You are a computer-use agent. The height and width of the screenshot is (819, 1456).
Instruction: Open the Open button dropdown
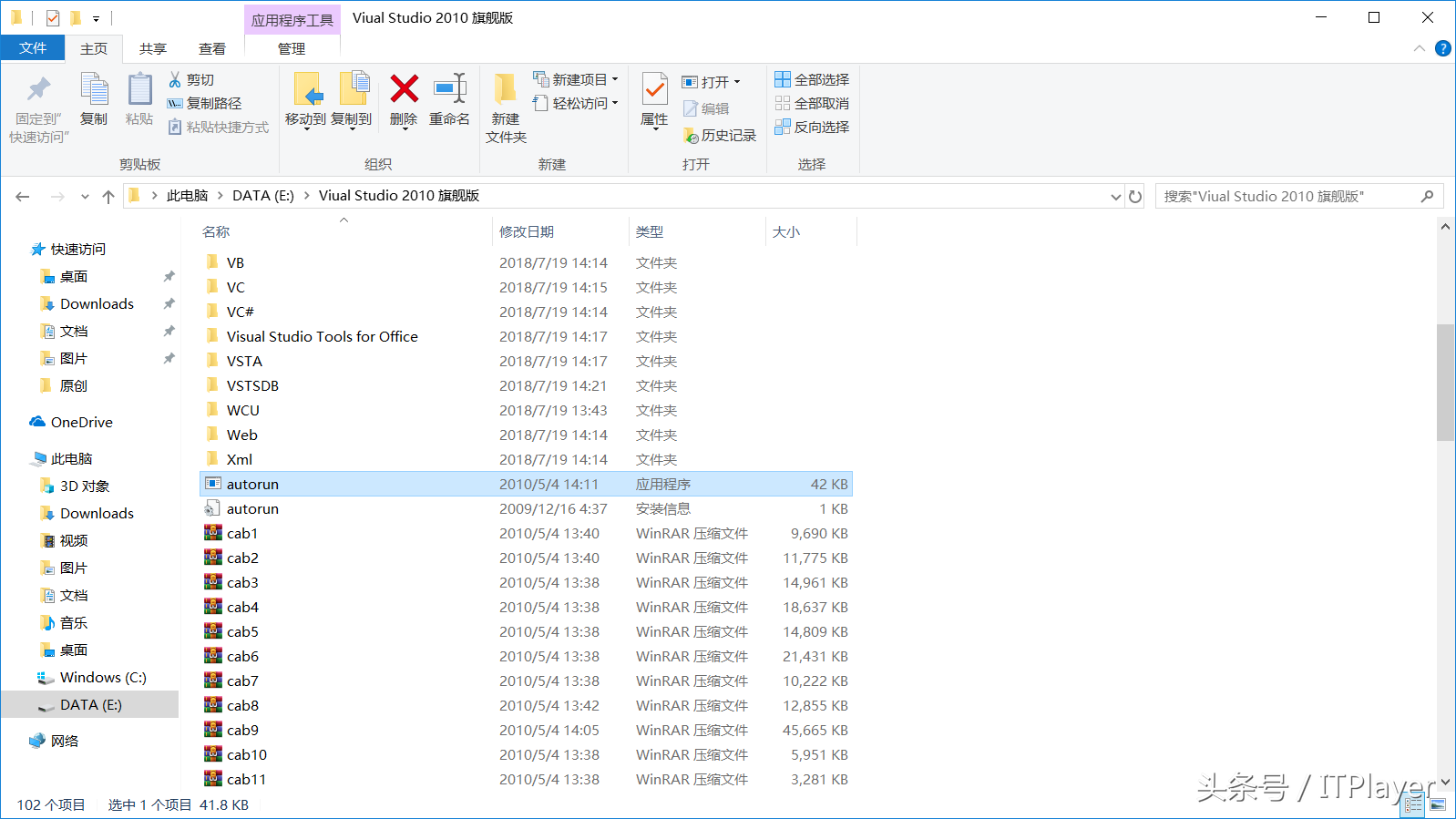[737, 82]
